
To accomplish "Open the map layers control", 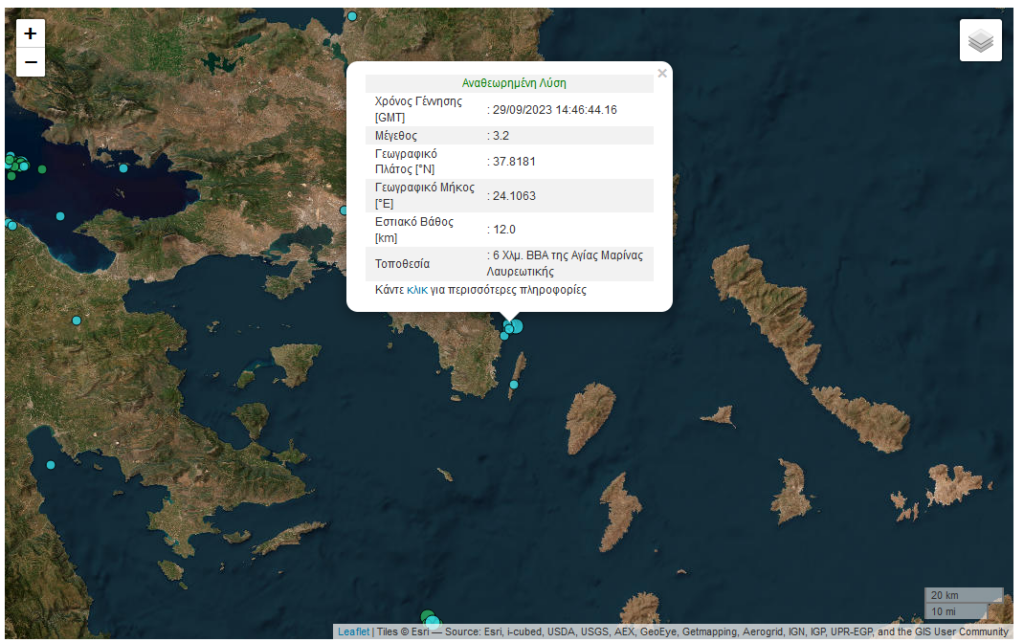I will pos(980,41).
